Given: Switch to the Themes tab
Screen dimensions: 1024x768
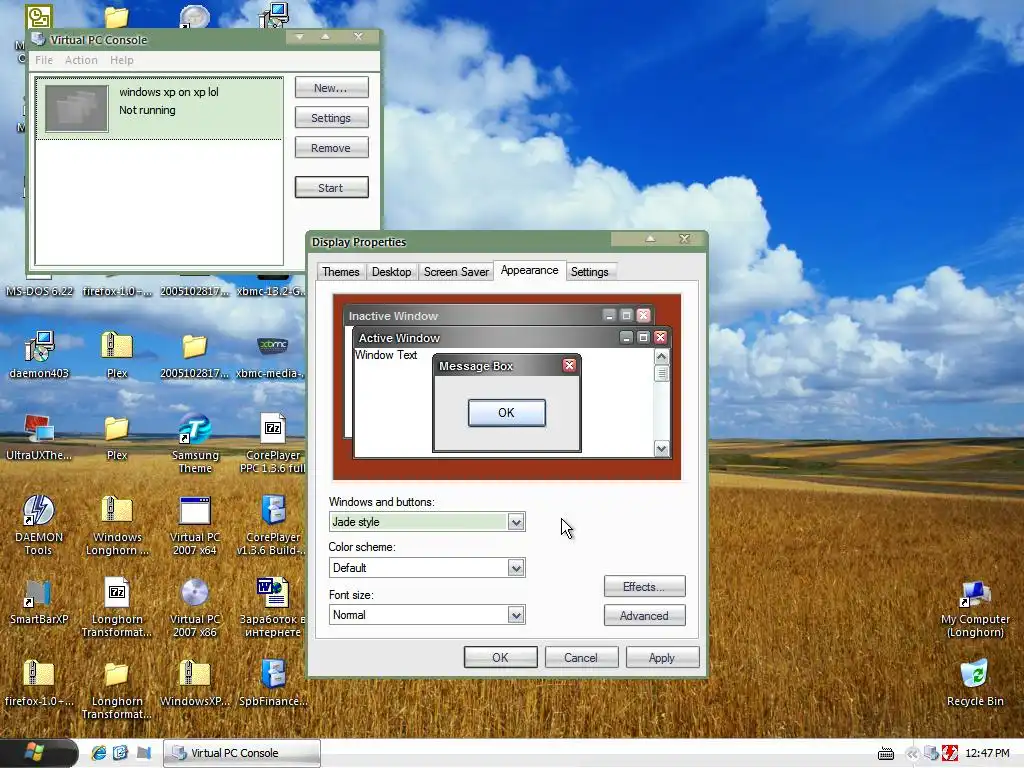Looking at the screenshot, I should (340, 272).
